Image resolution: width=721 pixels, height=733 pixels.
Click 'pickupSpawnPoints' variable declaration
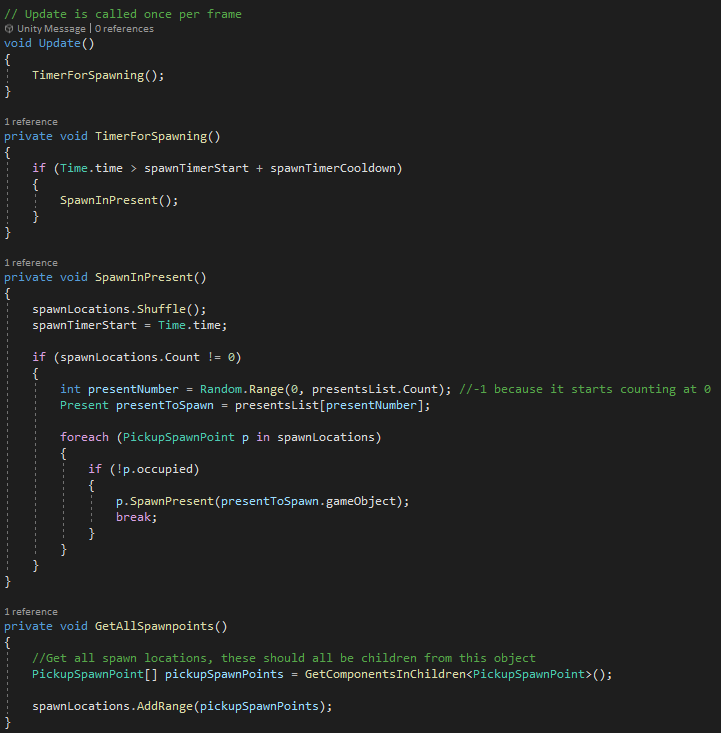click(224, 675)
